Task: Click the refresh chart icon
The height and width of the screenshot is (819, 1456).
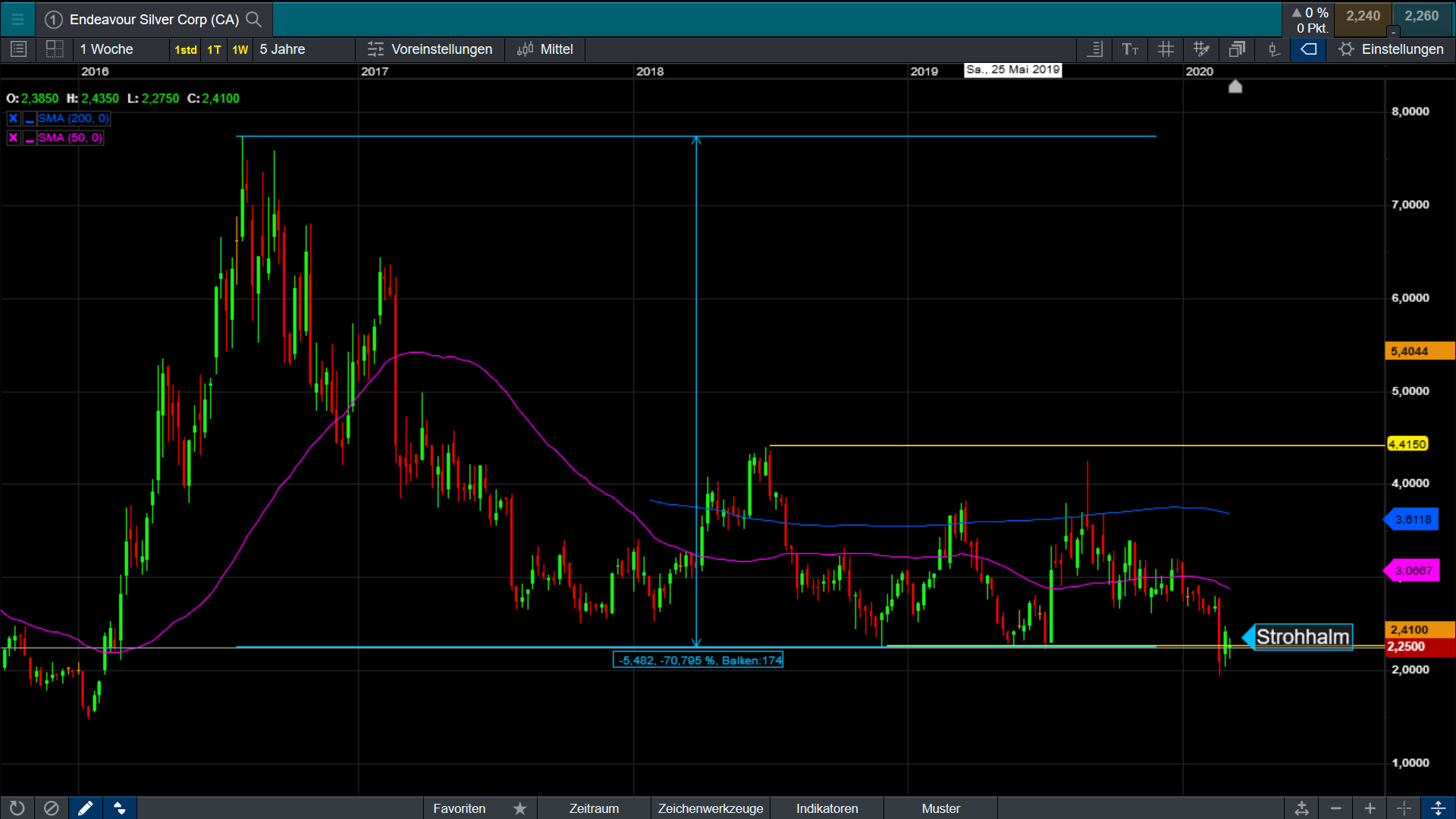Action: (17, 808)
